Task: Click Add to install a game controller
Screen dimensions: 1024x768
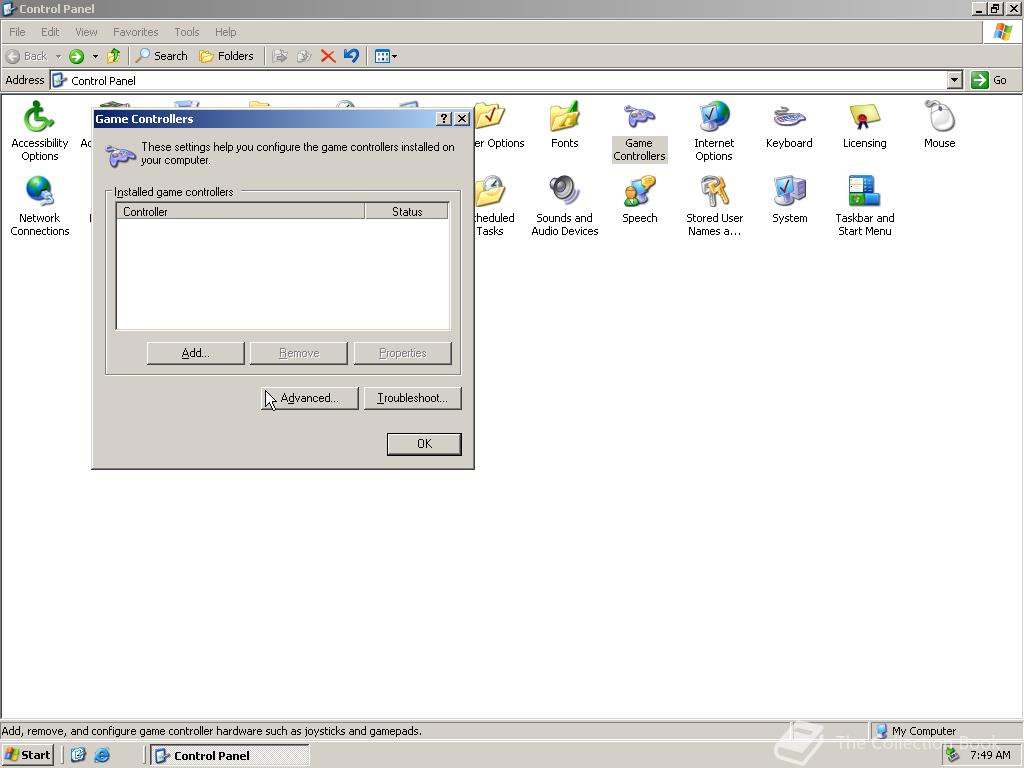Action: [194, 353]
